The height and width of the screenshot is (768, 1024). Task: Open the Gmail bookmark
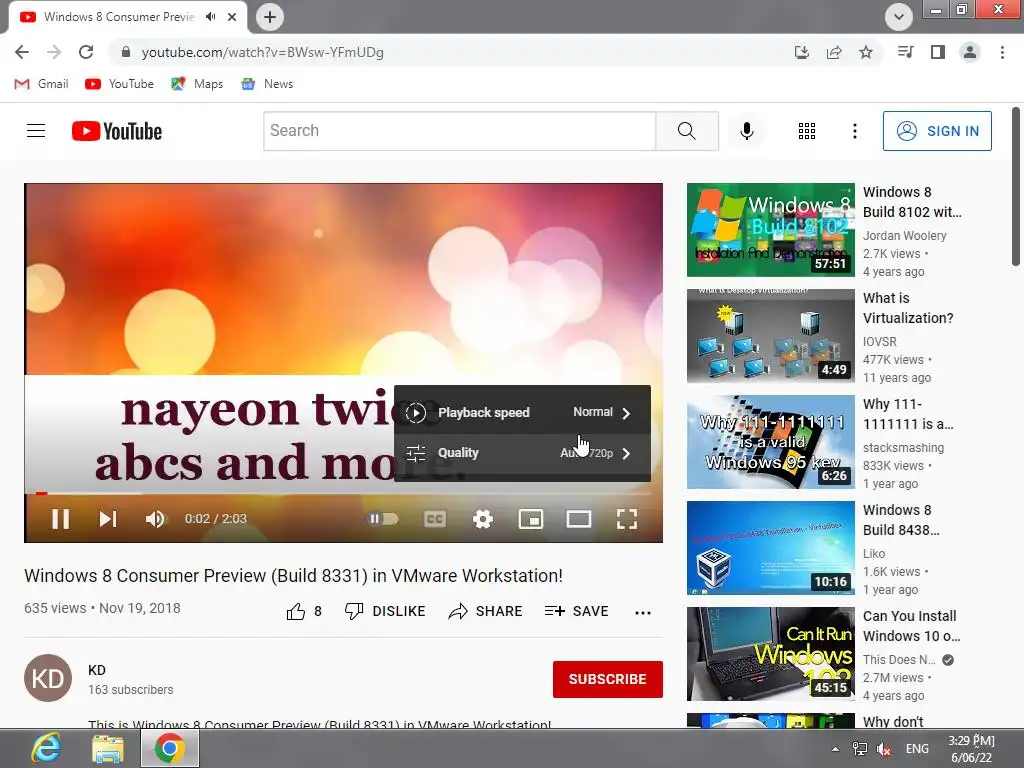coord(41,84)
